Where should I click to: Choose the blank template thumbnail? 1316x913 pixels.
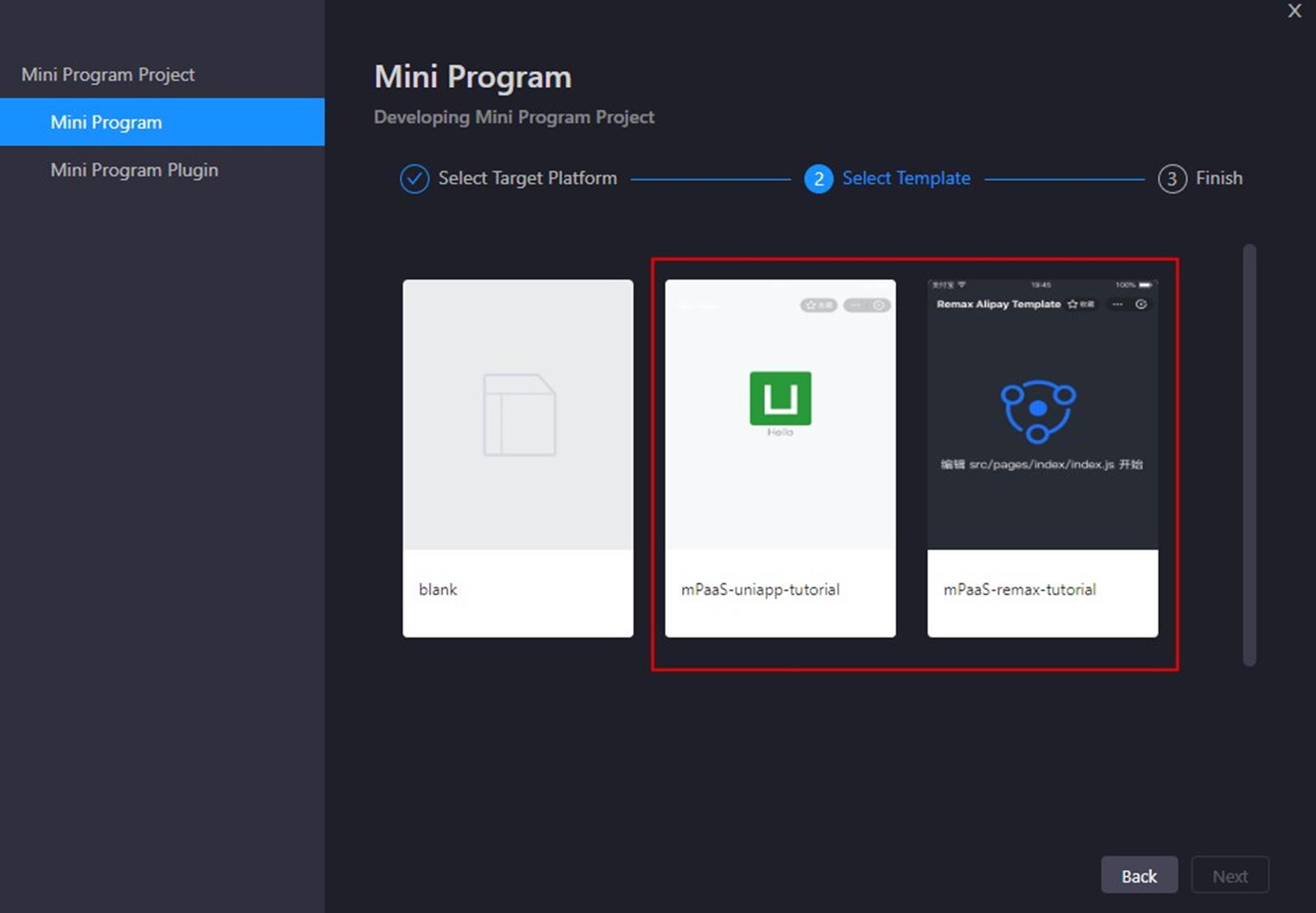pos(518,415)
